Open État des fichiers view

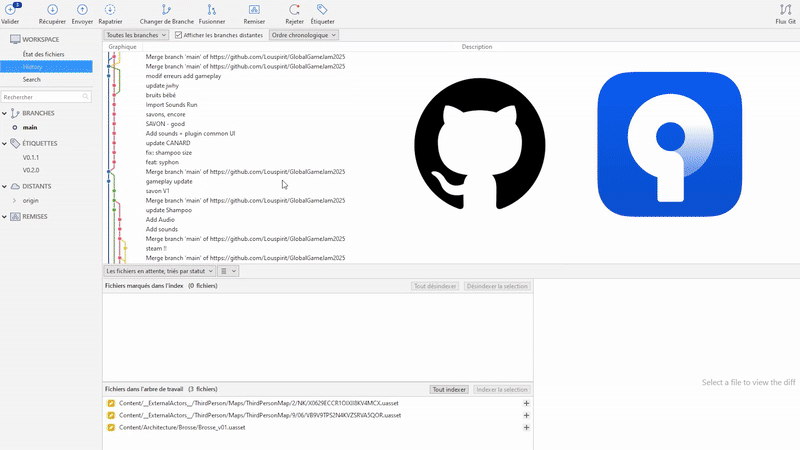coord(43,54)
